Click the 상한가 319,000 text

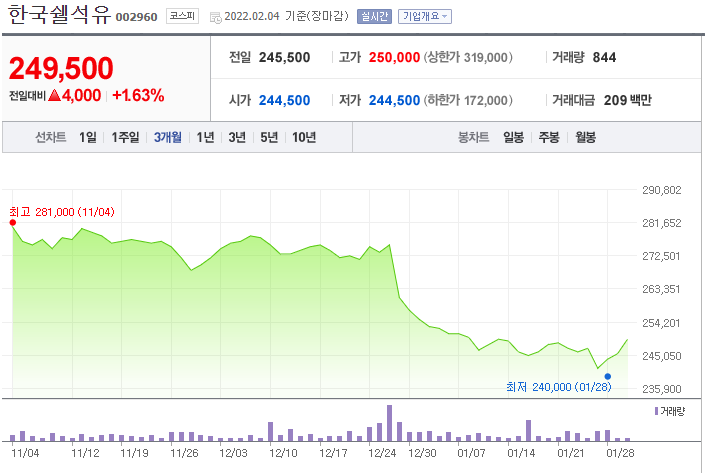(468, 58)
